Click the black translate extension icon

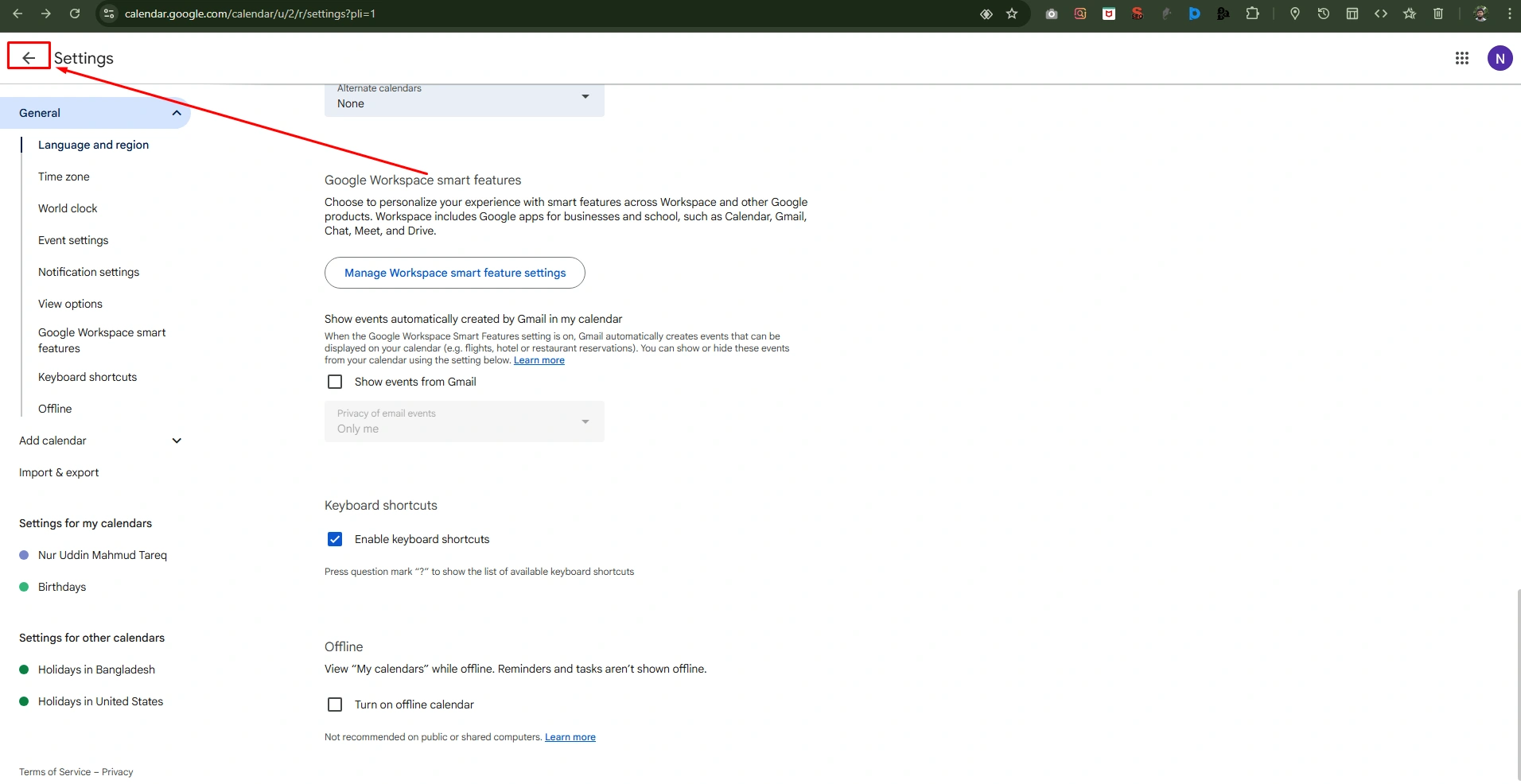coord(1223,14)
